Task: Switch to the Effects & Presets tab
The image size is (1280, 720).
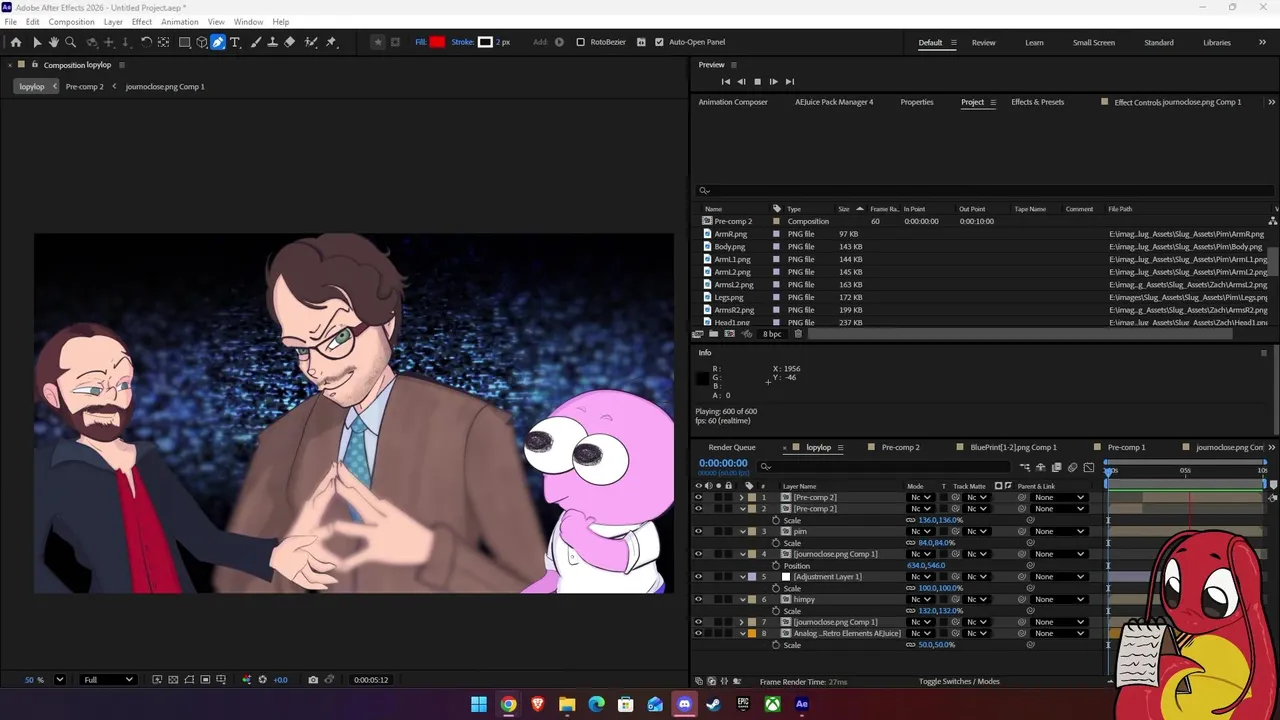Action: 1037,102
